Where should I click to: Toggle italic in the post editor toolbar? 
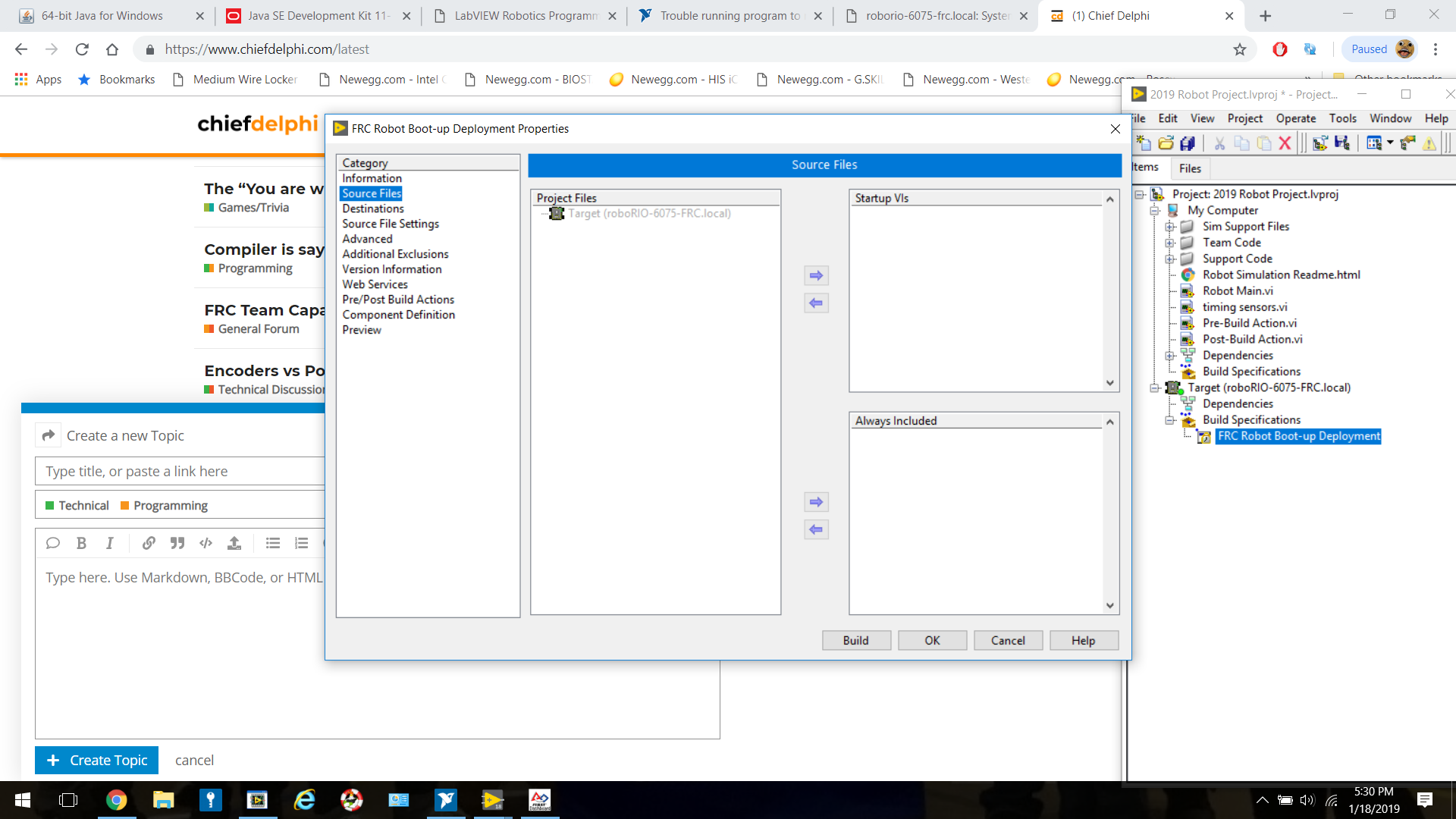110,543
